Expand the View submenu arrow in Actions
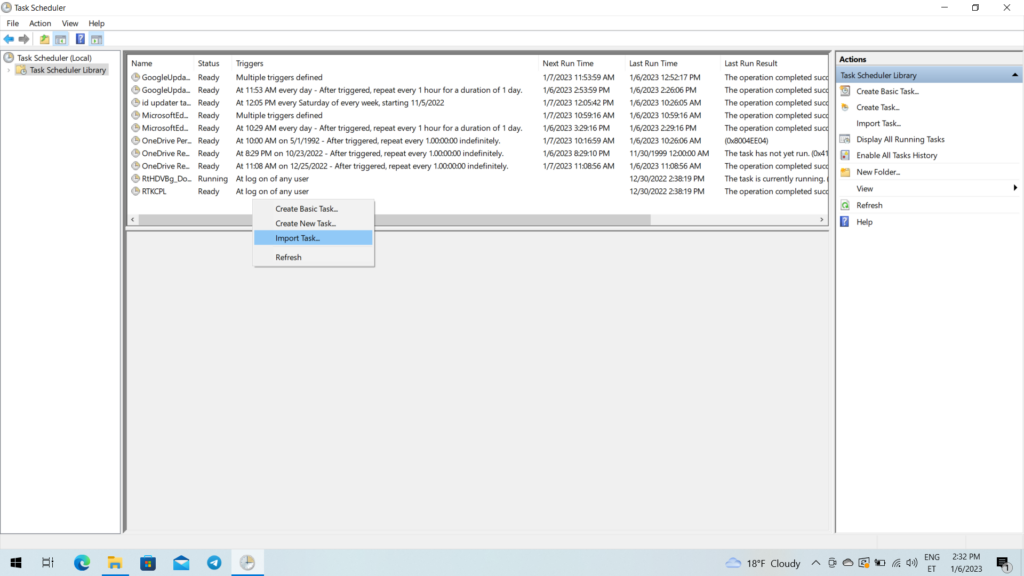This screenshot has height=576, width=1024. (1015, 188)
